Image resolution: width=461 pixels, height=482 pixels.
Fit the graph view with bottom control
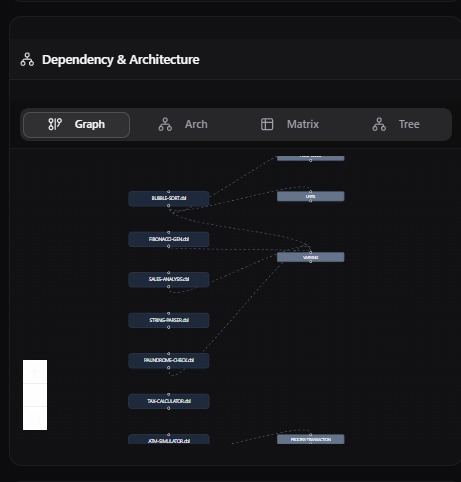coord(35,418)
